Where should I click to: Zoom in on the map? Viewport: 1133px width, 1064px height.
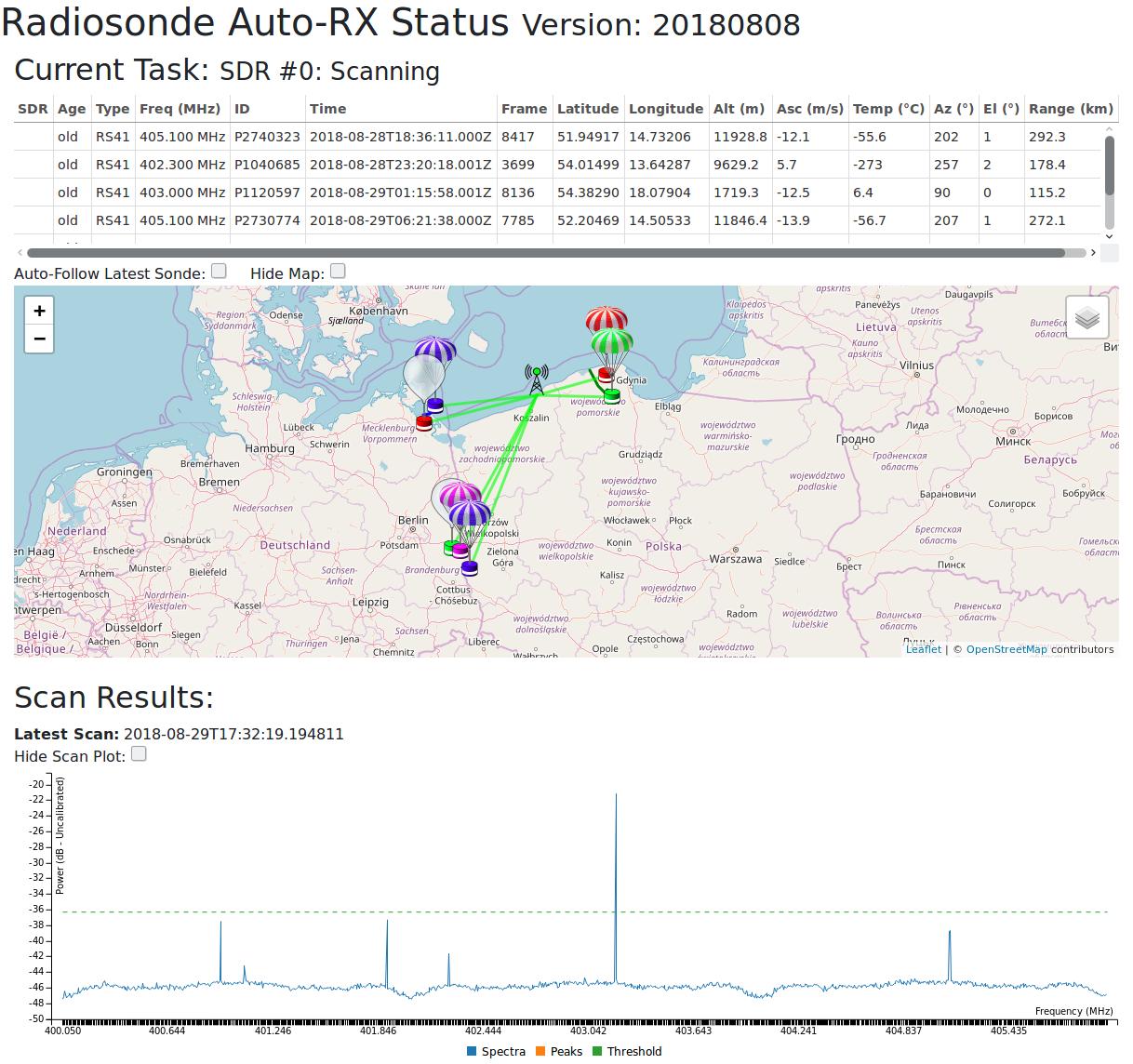(x=39, y=311)
